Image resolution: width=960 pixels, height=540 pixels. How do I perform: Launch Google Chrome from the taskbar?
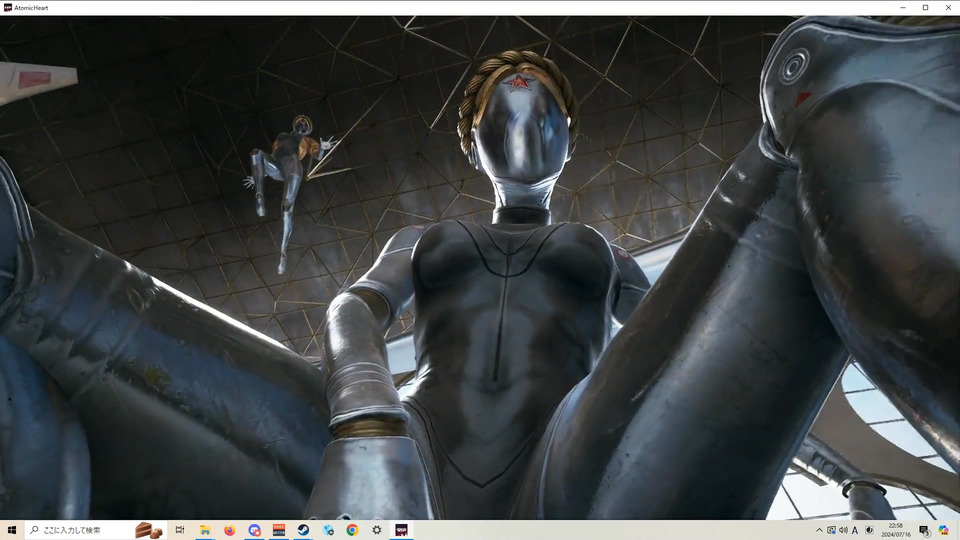pos(352,530)
